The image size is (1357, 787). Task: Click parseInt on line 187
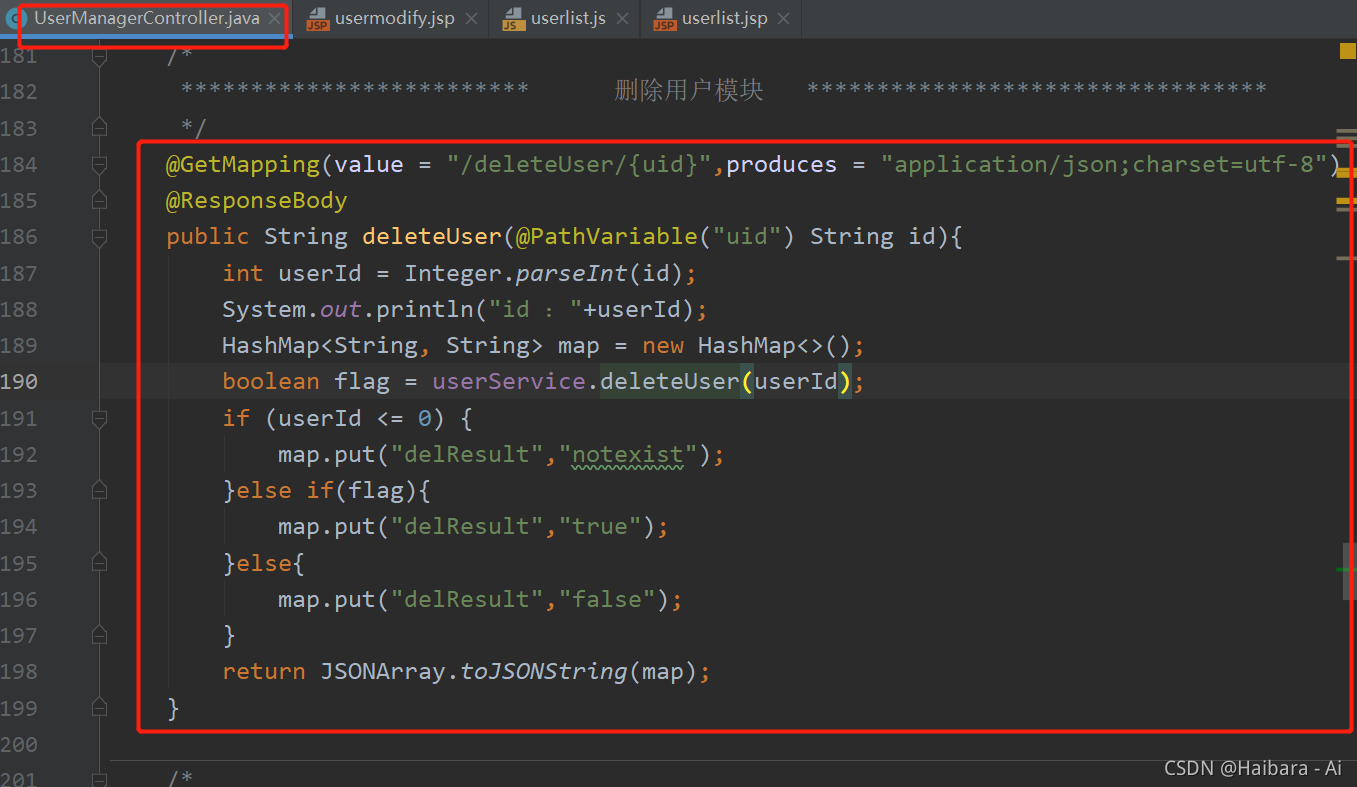point(572,273)
